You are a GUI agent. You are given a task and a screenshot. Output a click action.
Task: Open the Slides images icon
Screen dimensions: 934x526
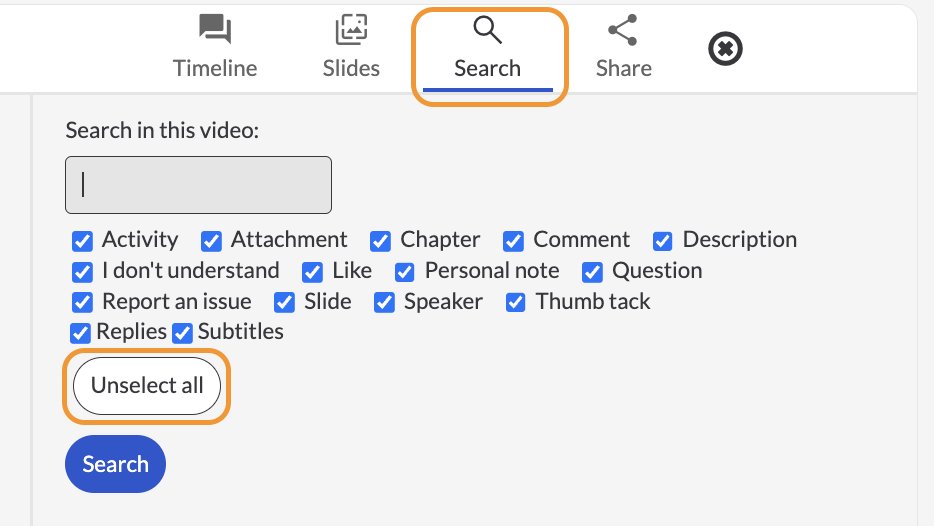coord(351,29)
